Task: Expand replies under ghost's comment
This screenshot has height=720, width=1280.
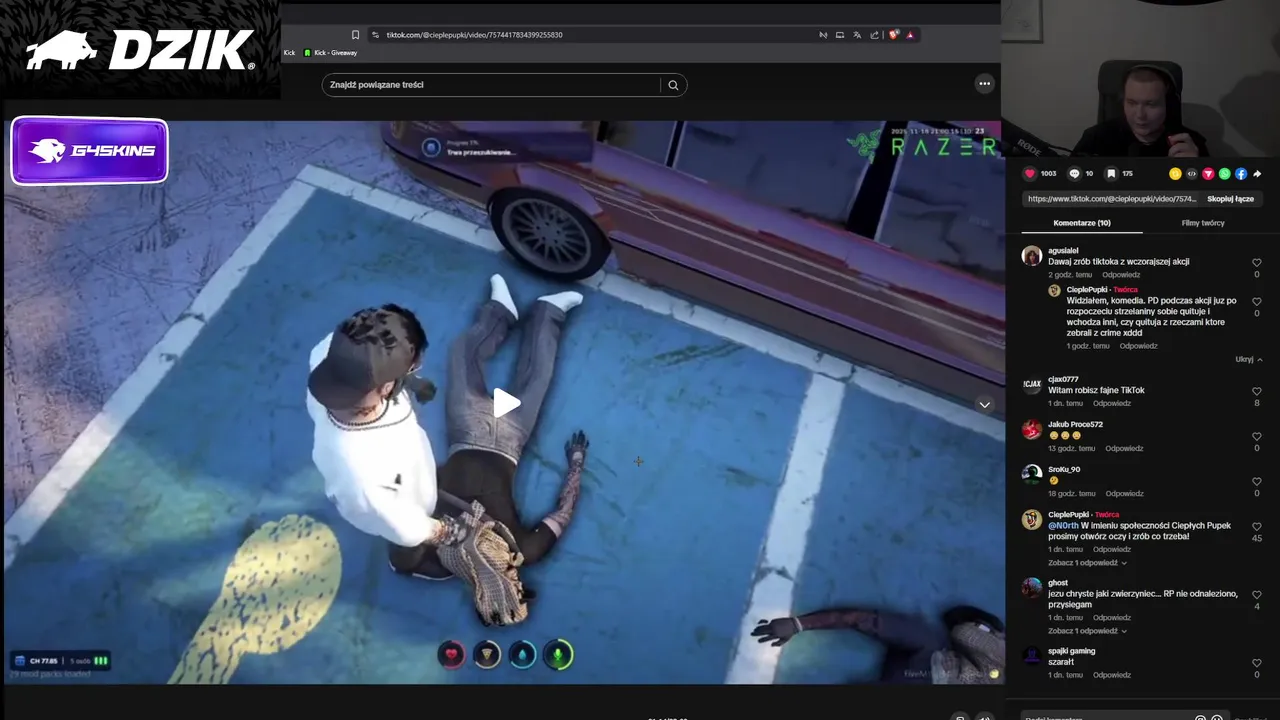Action: tap(1088, 631)
